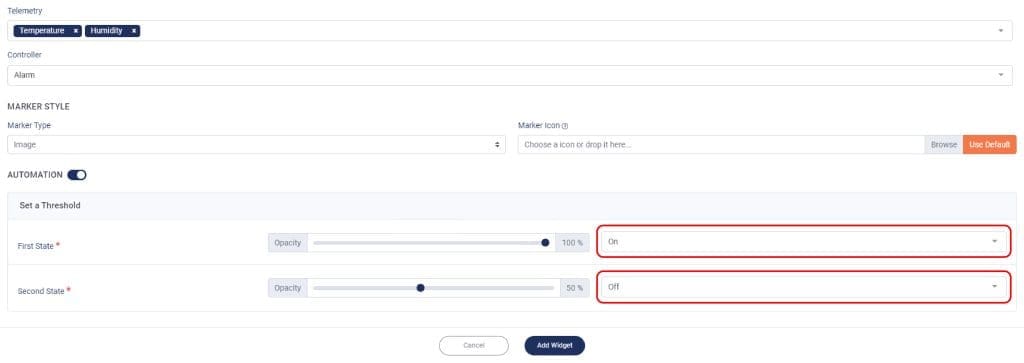The width and height of the screenshot is (1024, 363).
Task: Toggle the Automation switch off
Action: click(x=77, y=175)
